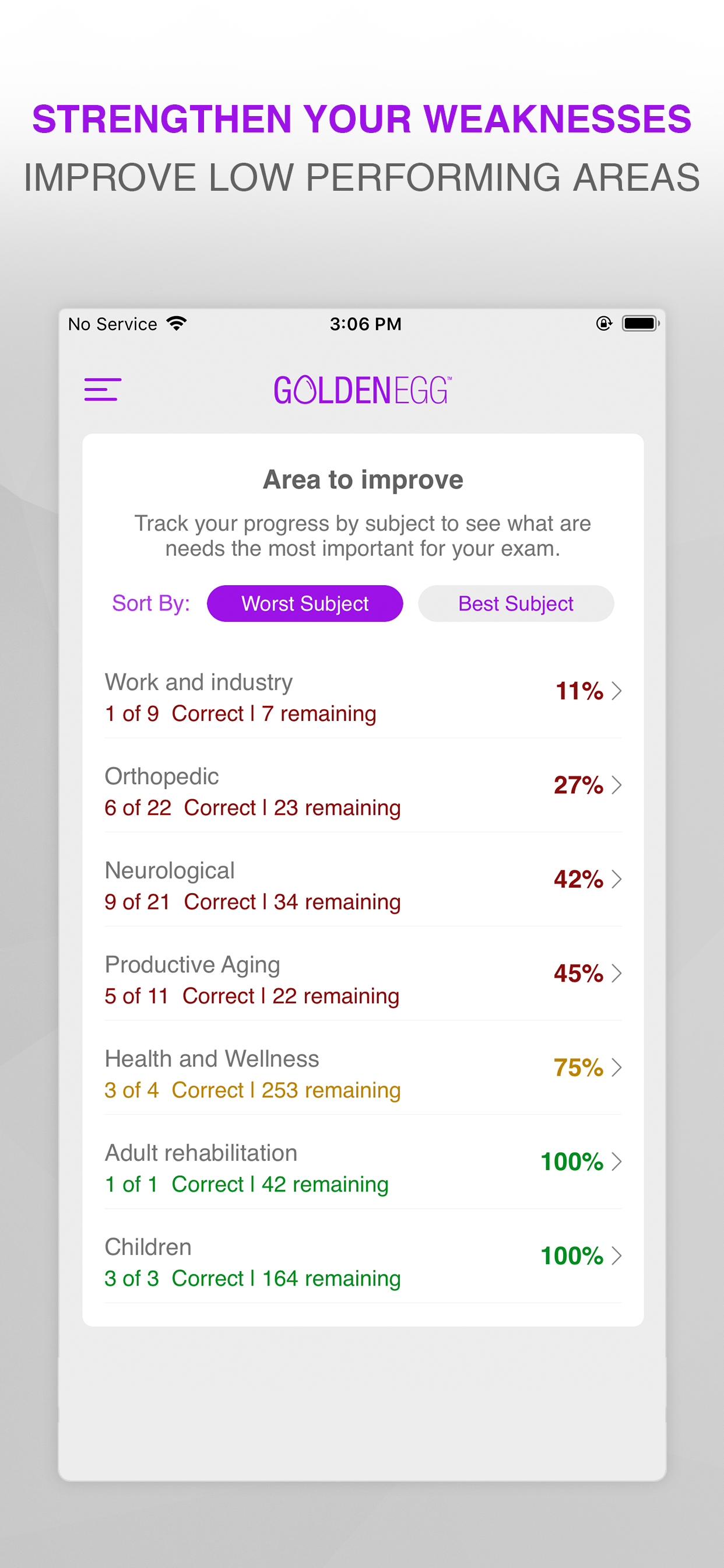Image resolution: width=724 pixels, height=1568 pixels.
Task: Open Adult rehabilitation chevron arrow
Action: click(x=616, y=1161)
